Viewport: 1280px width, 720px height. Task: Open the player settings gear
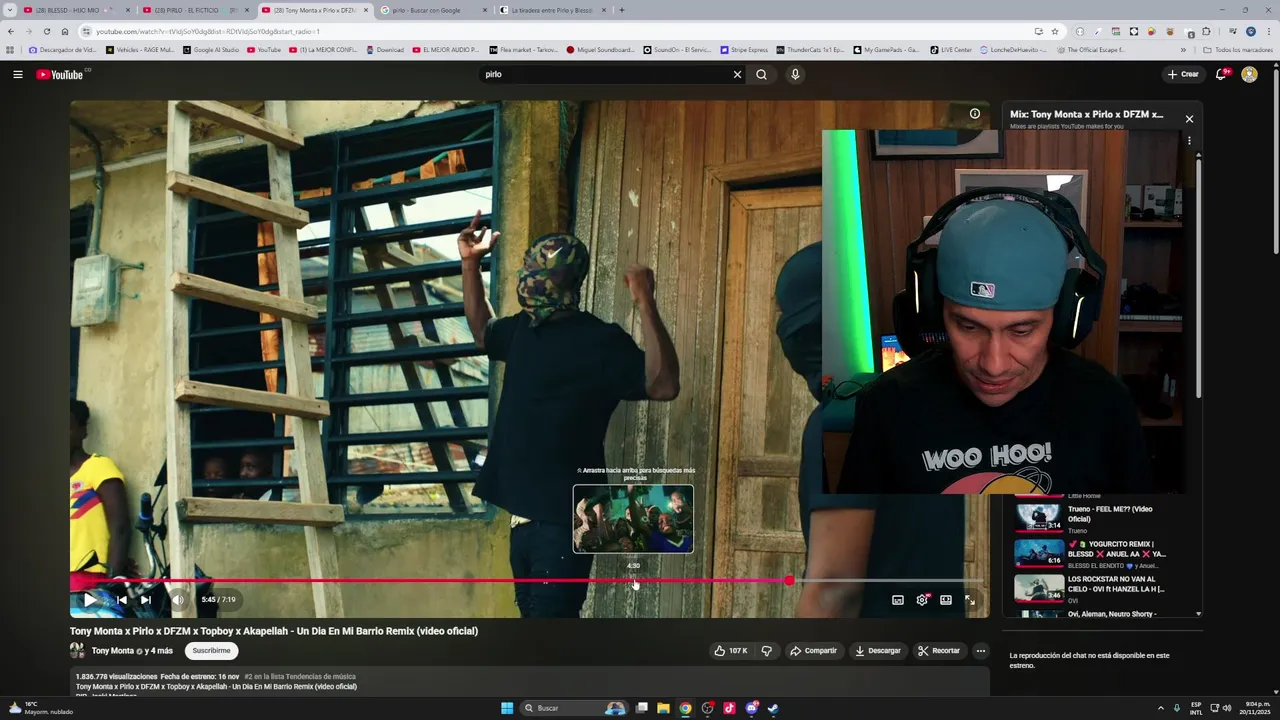pos(922,600)
